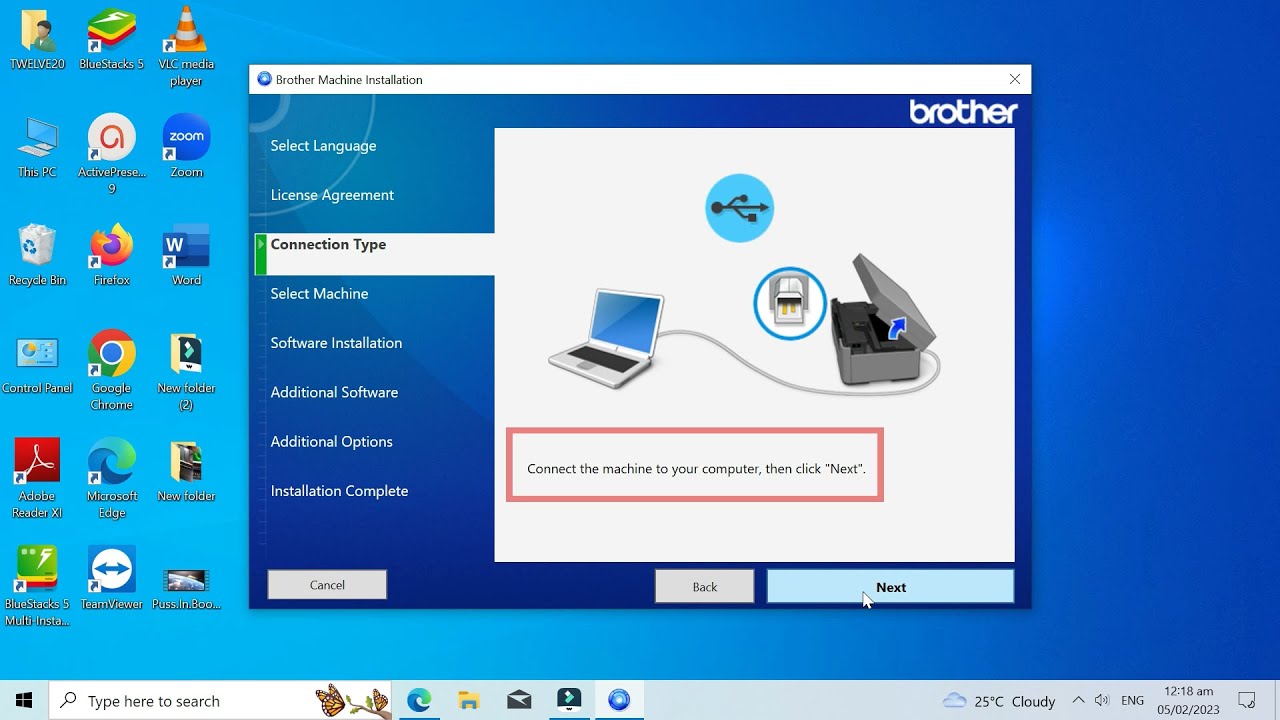This screenshot has height=720, width=1280.
Task: Select the Select Language step
Action: [323, 145]
